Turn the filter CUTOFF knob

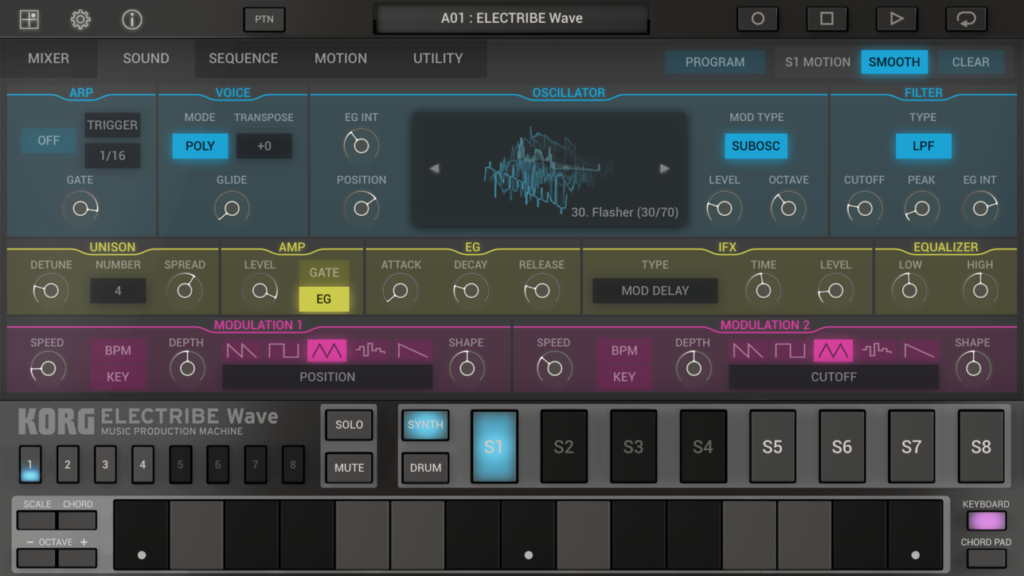[x=863, y=207]
